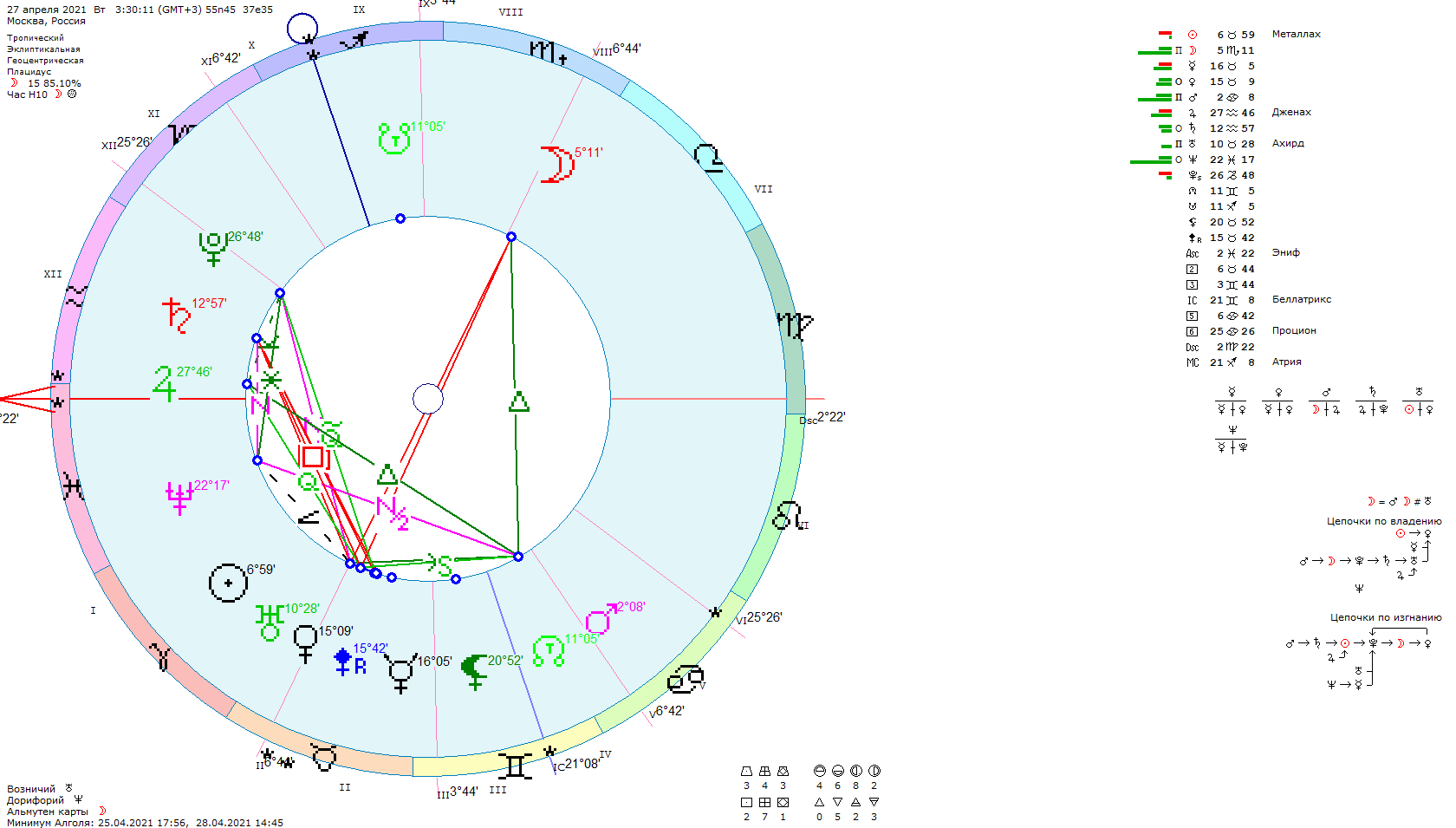Select the red Saturn glyph at 12°57'

click(176, 316)
